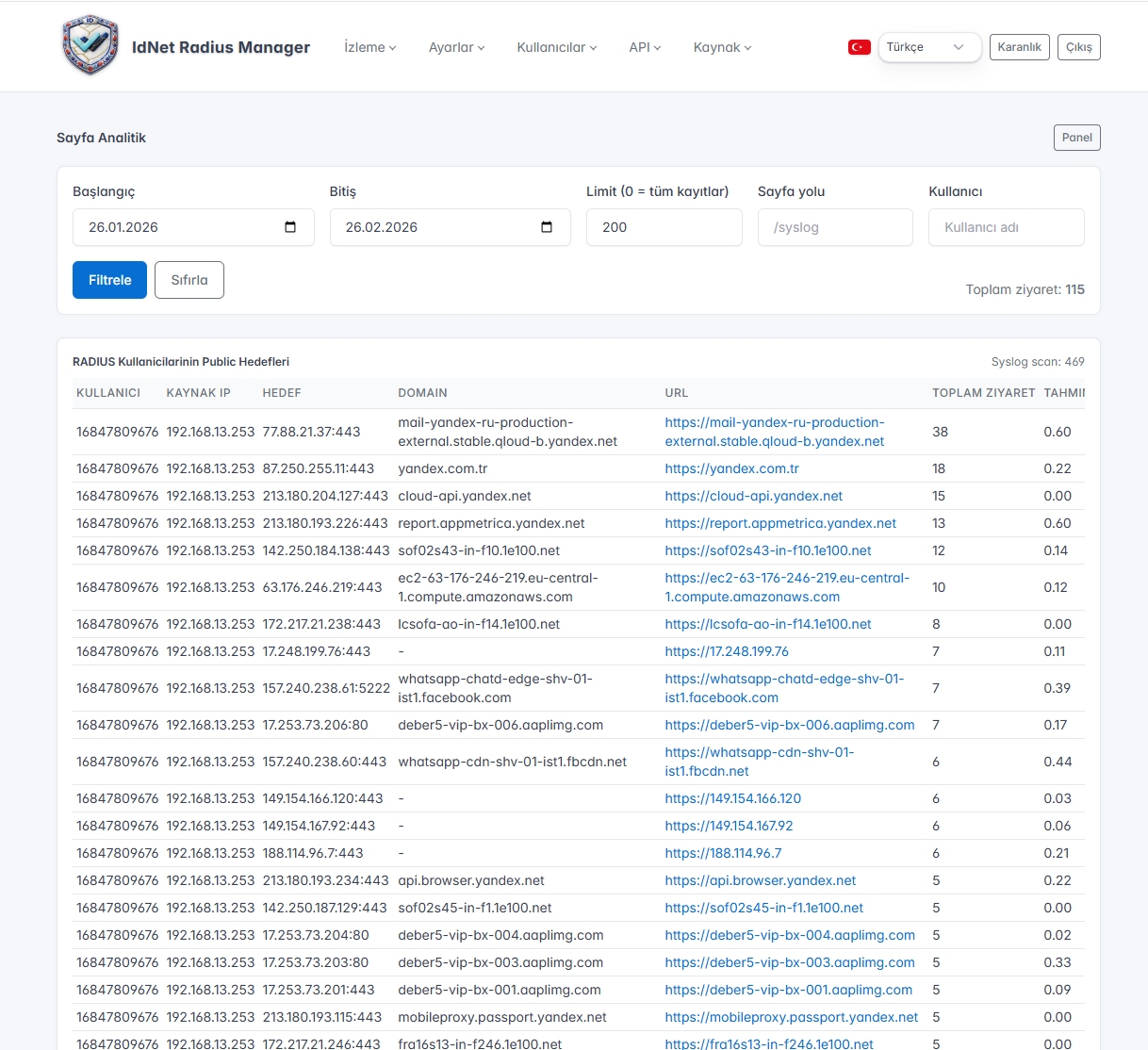The width and height of the screenshot is (1148, 1050).
Task: Toggle Karanlık dark mode
Action: pos(1019,47)
